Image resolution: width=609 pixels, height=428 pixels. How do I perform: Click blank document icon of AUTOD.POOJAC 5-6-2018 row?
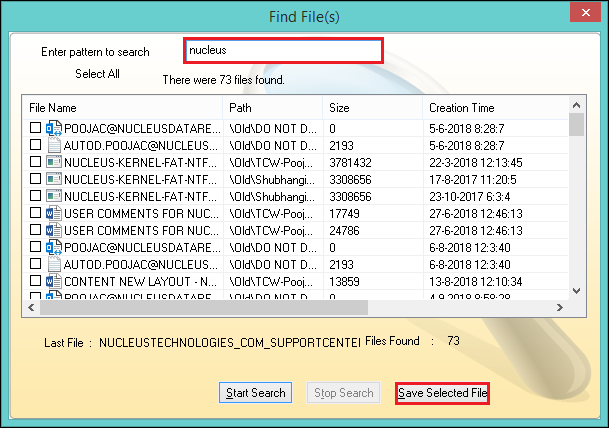(x=54, y=145)
